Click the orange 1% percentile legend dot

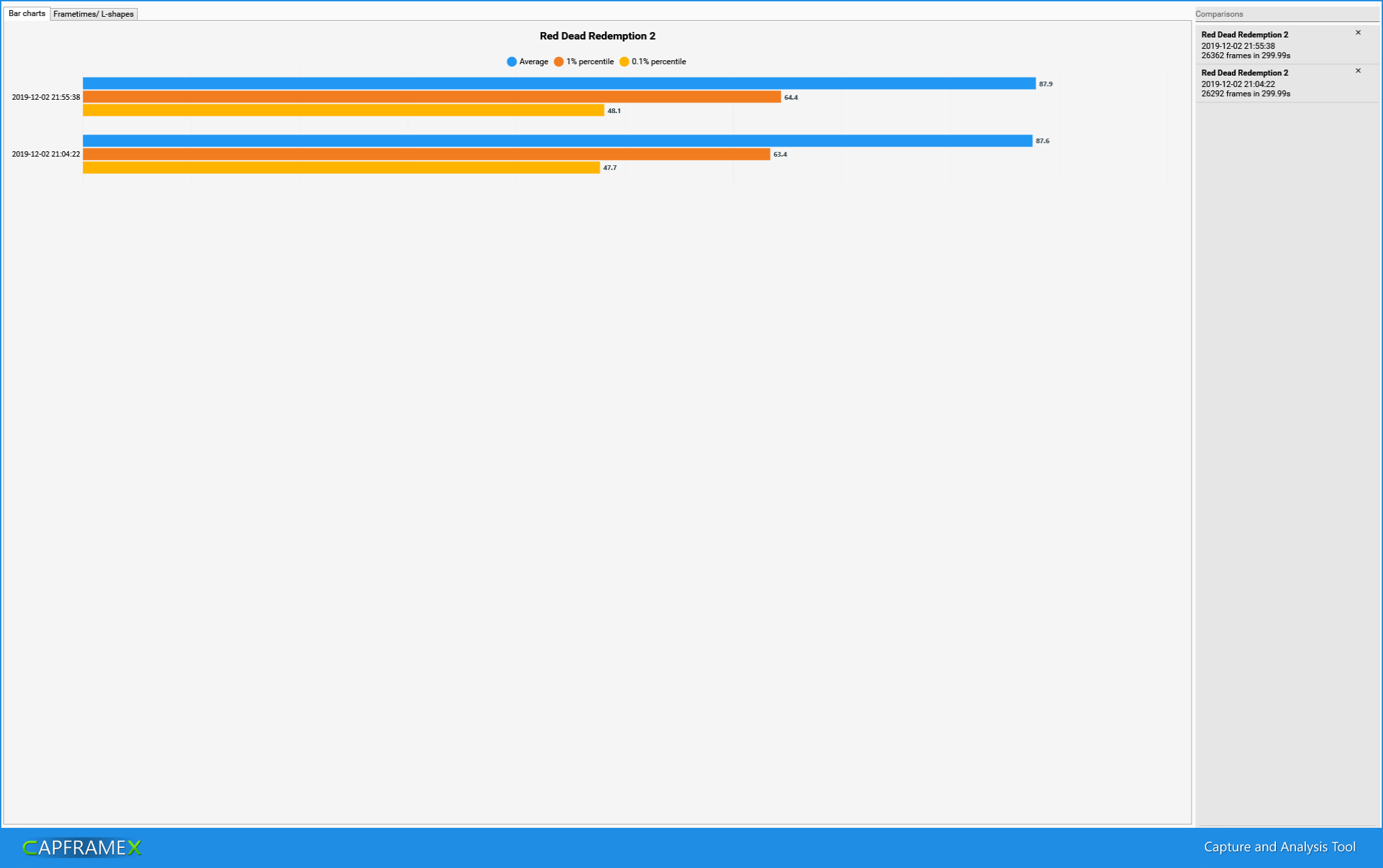(558, 61)
